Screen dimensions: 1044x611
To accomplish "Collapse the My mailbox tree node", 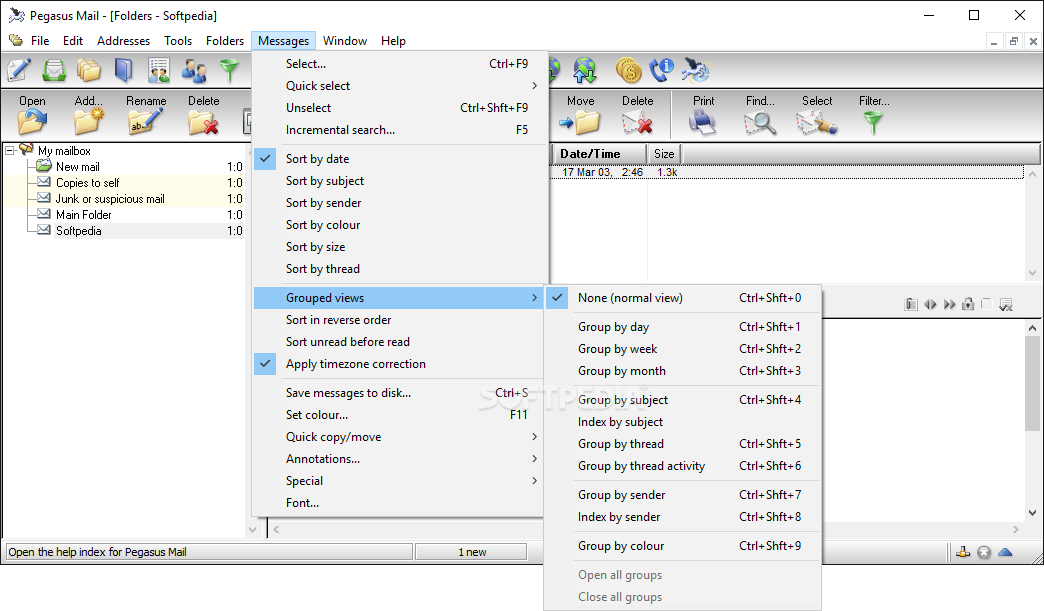I will pyautogui.click(x=10, y=150).
